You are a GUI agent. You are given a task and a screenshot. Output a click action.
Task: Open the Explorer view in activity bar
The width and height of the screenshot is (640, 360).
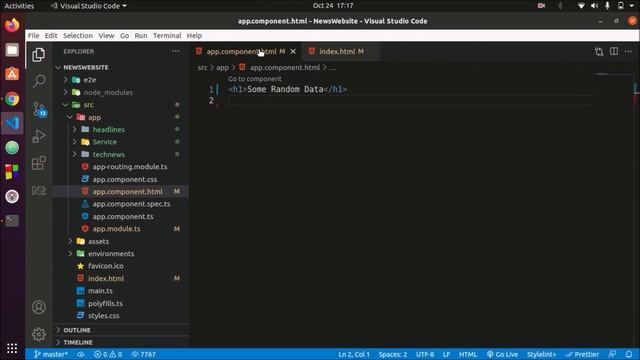click(39, 55)
